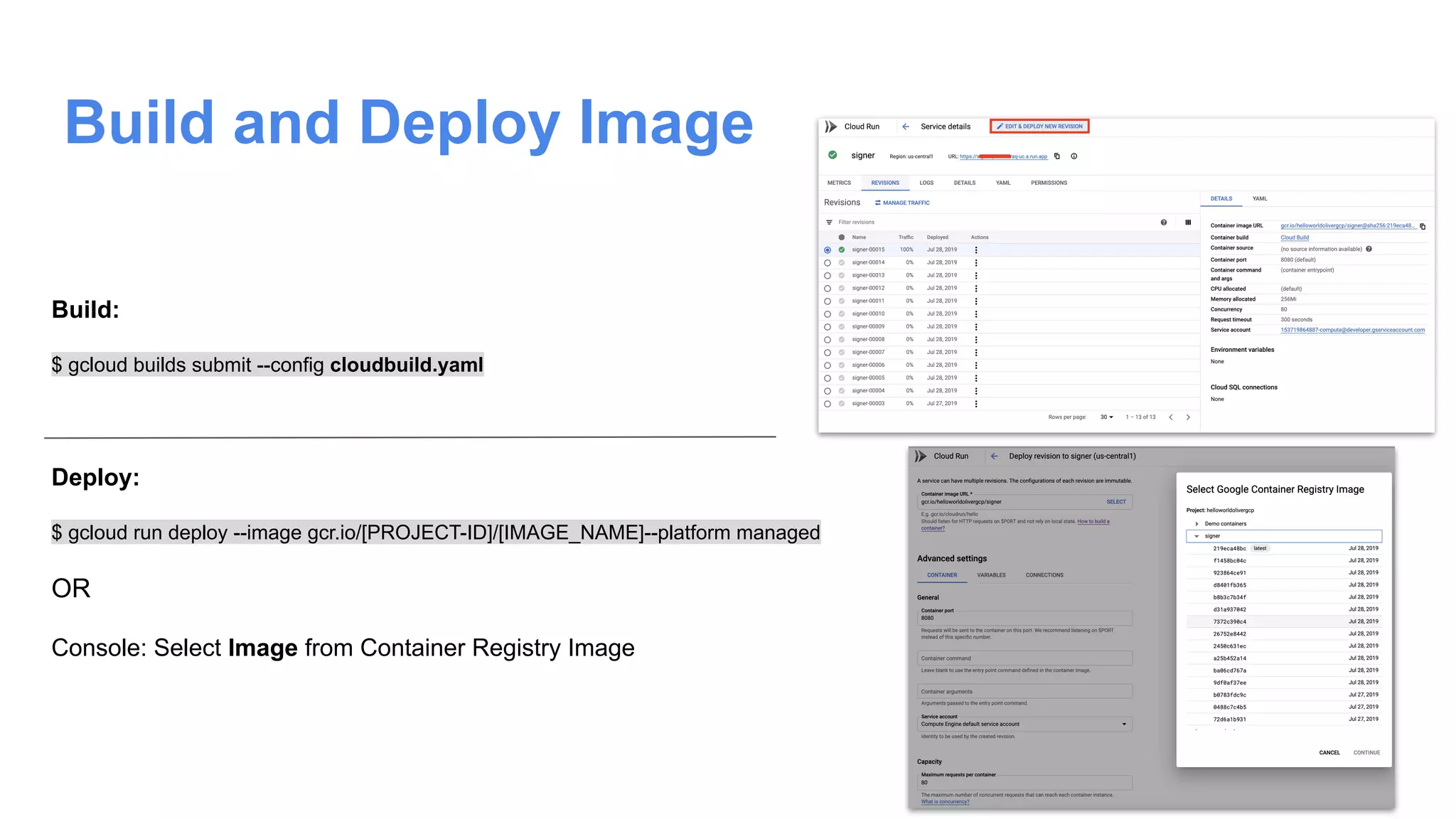The image size is (1456, 819).
Task: Expand the Demo containers tree node
Action: point(1197,524)
